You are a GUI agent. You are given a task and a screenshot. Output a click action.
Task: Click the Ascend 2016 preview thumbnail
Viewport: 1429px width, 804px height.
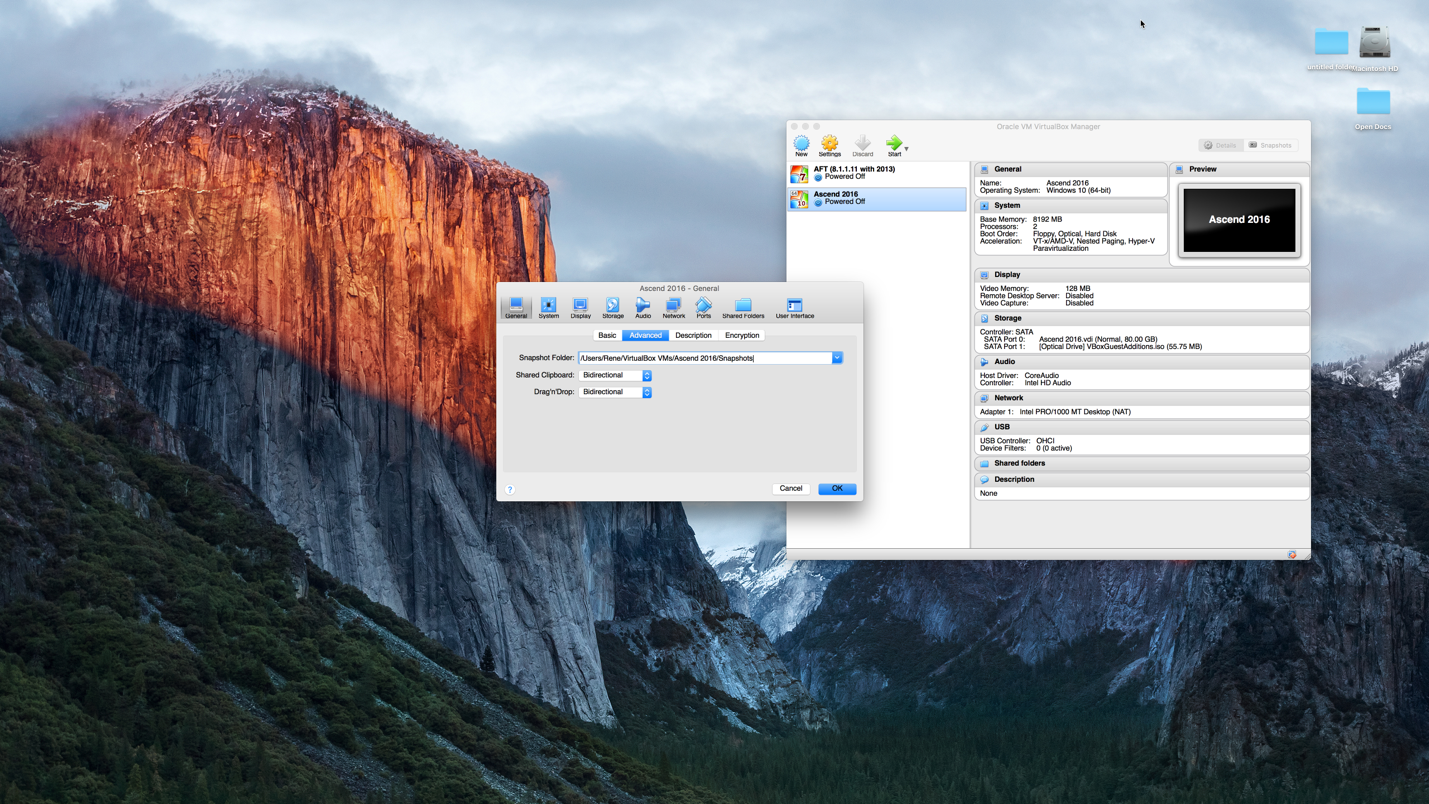coord(1239,220)
